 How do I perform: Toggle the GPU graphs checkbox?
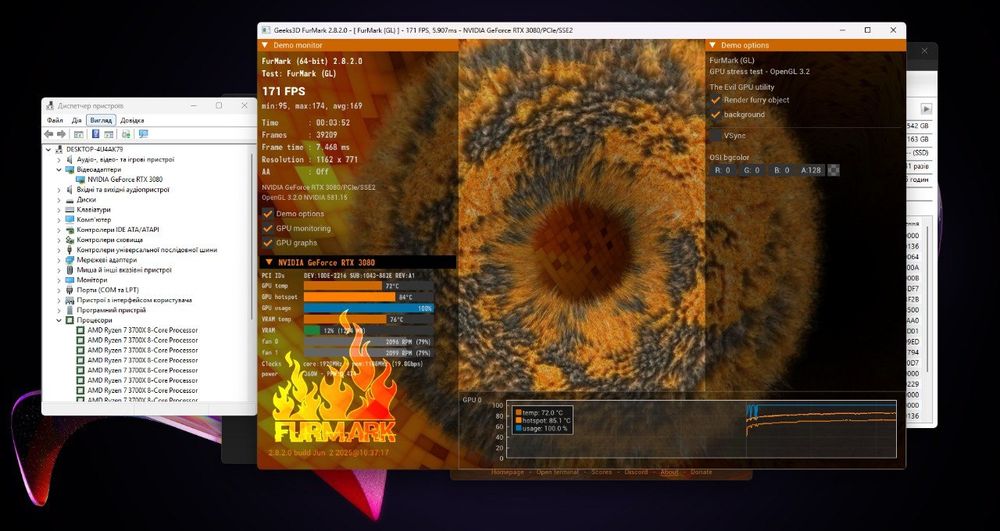pyautogui.click(x=268, y=243)
